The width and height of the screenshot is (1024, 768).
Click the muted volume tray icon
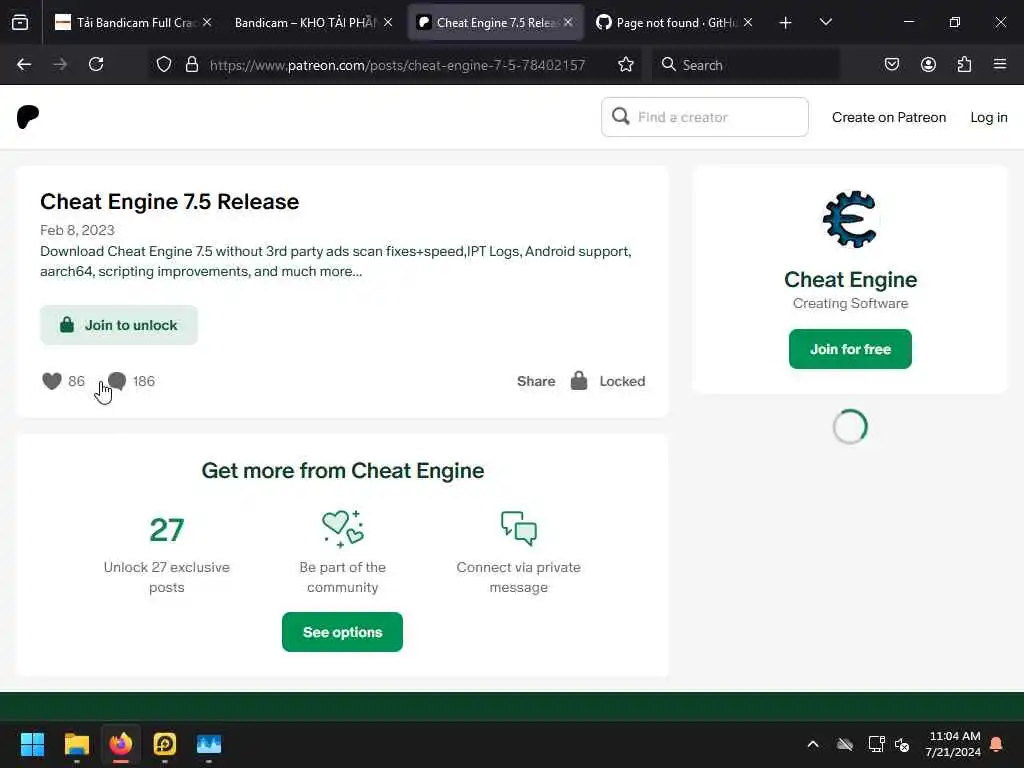tap(903, 744)
